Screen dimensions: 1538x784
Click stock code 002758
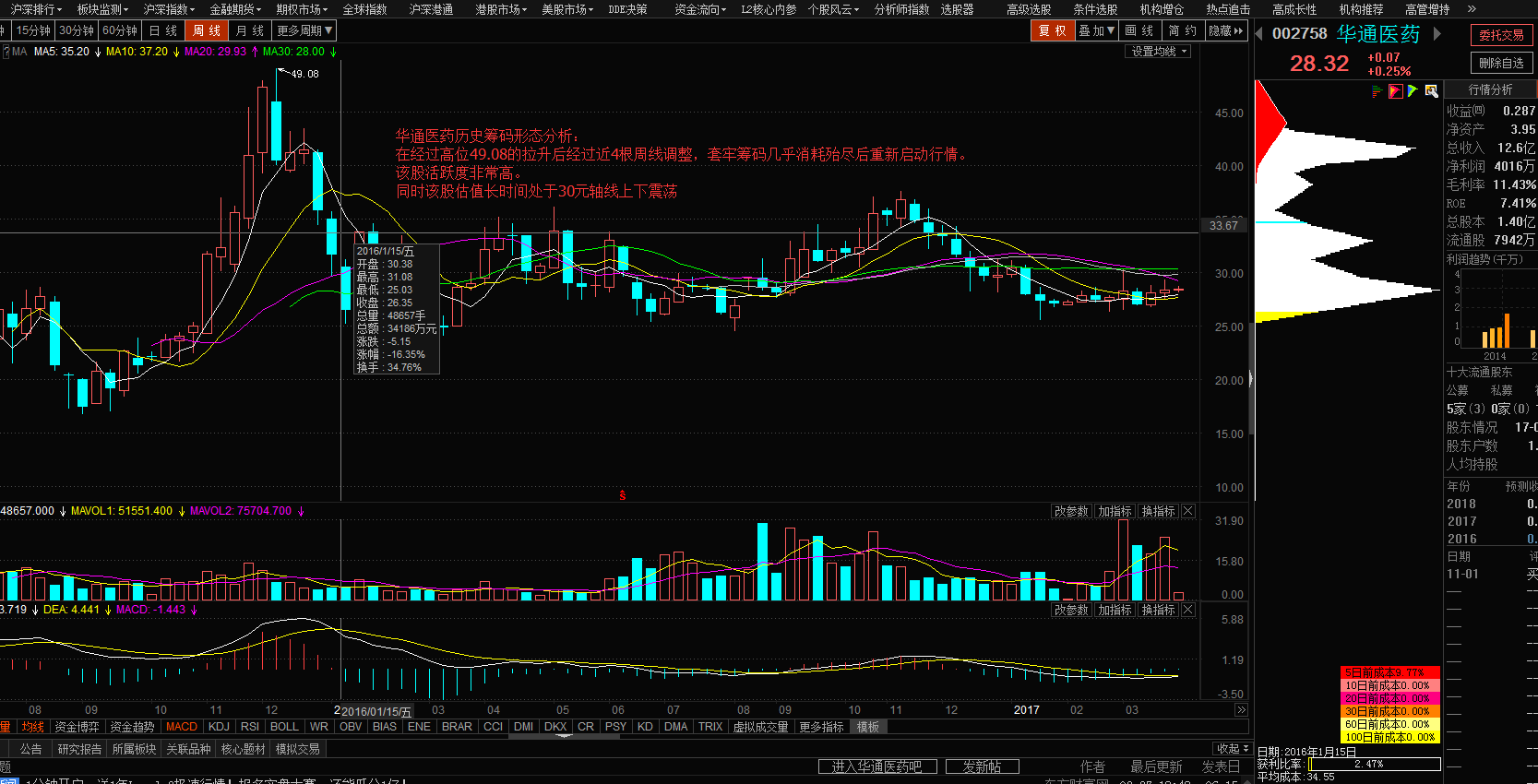[1299, 33]
